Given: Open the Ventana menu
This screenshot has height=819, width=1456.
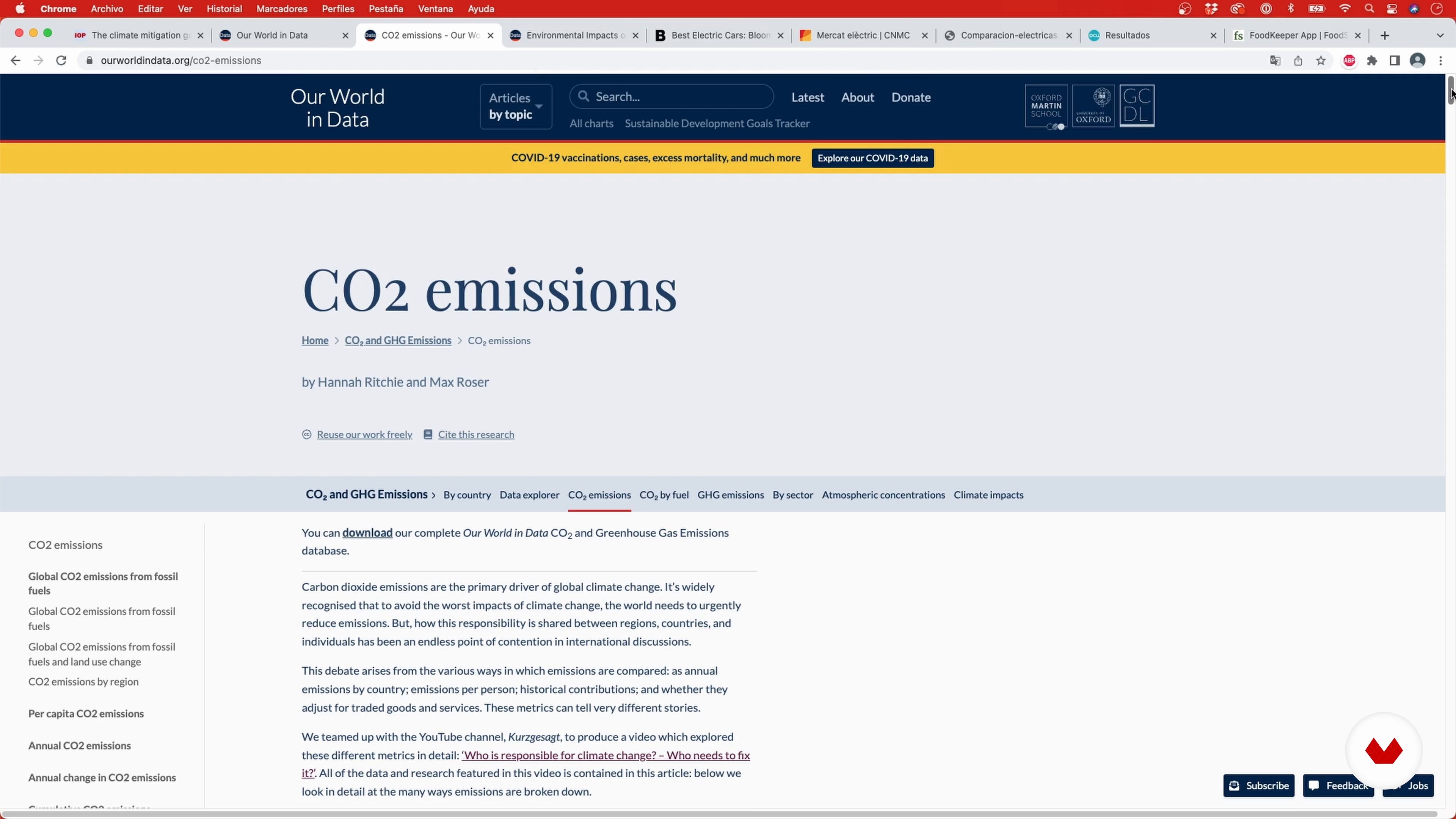Looking at the screenshot, I should point(435,8).
